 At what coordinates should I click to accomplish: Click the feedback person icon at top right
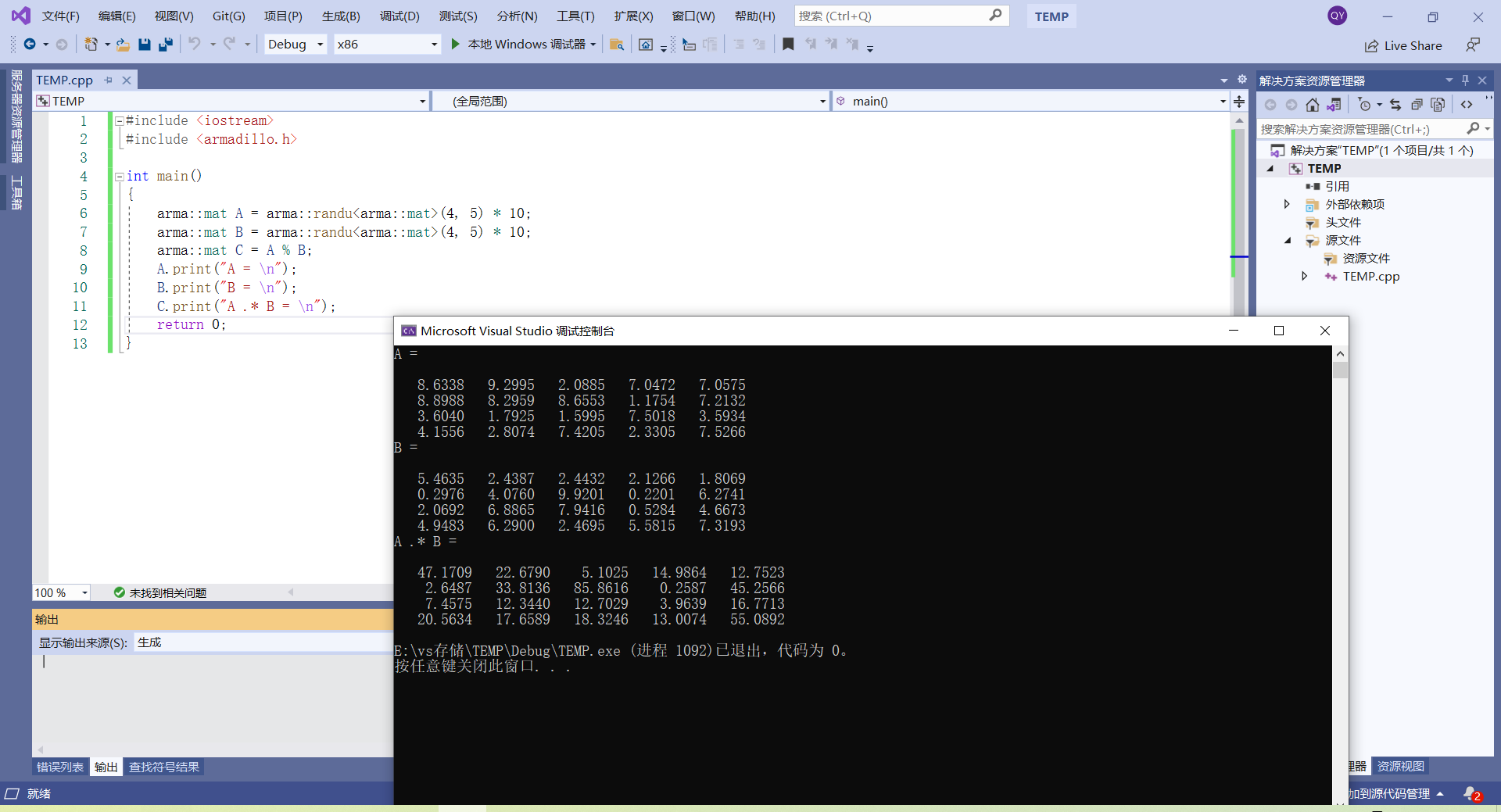1473,45
